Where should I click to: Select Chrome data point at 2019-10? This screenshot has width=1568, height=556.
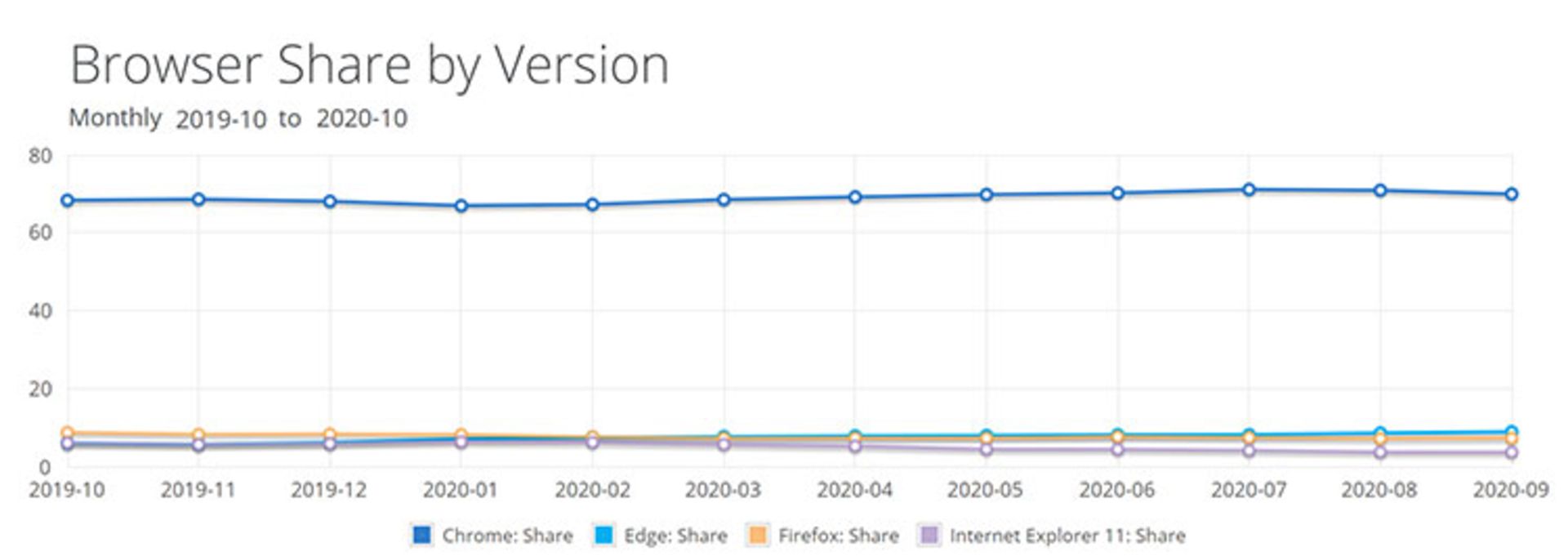click(68, 201)
